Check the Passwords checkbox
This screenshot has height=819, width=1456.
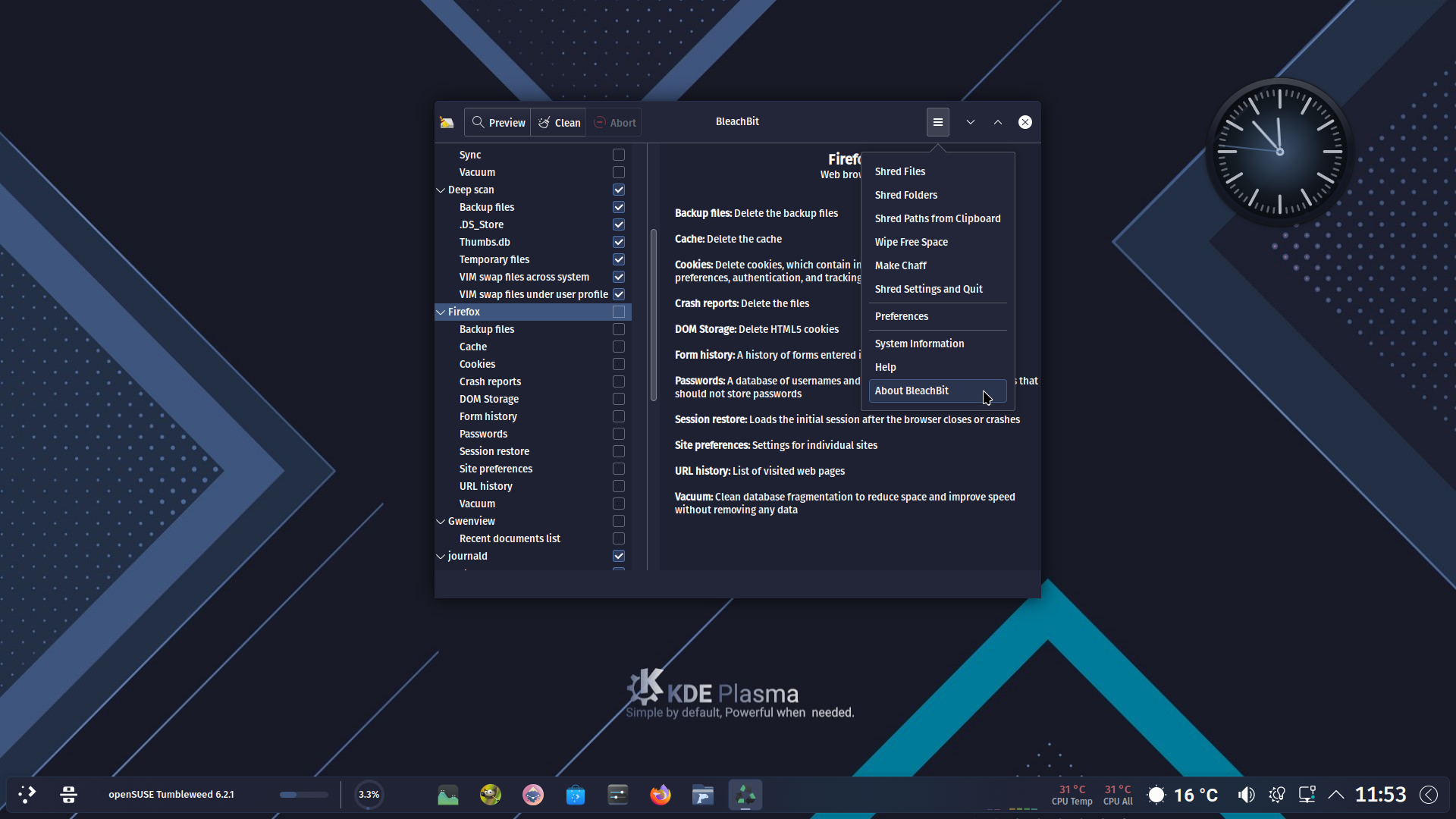click(x=619, y=434)
